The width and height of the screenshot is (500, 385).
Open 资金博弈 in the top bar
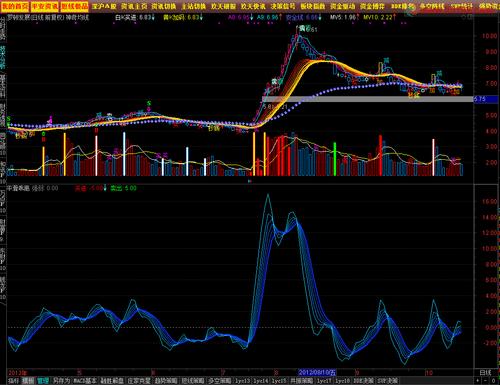372,6
